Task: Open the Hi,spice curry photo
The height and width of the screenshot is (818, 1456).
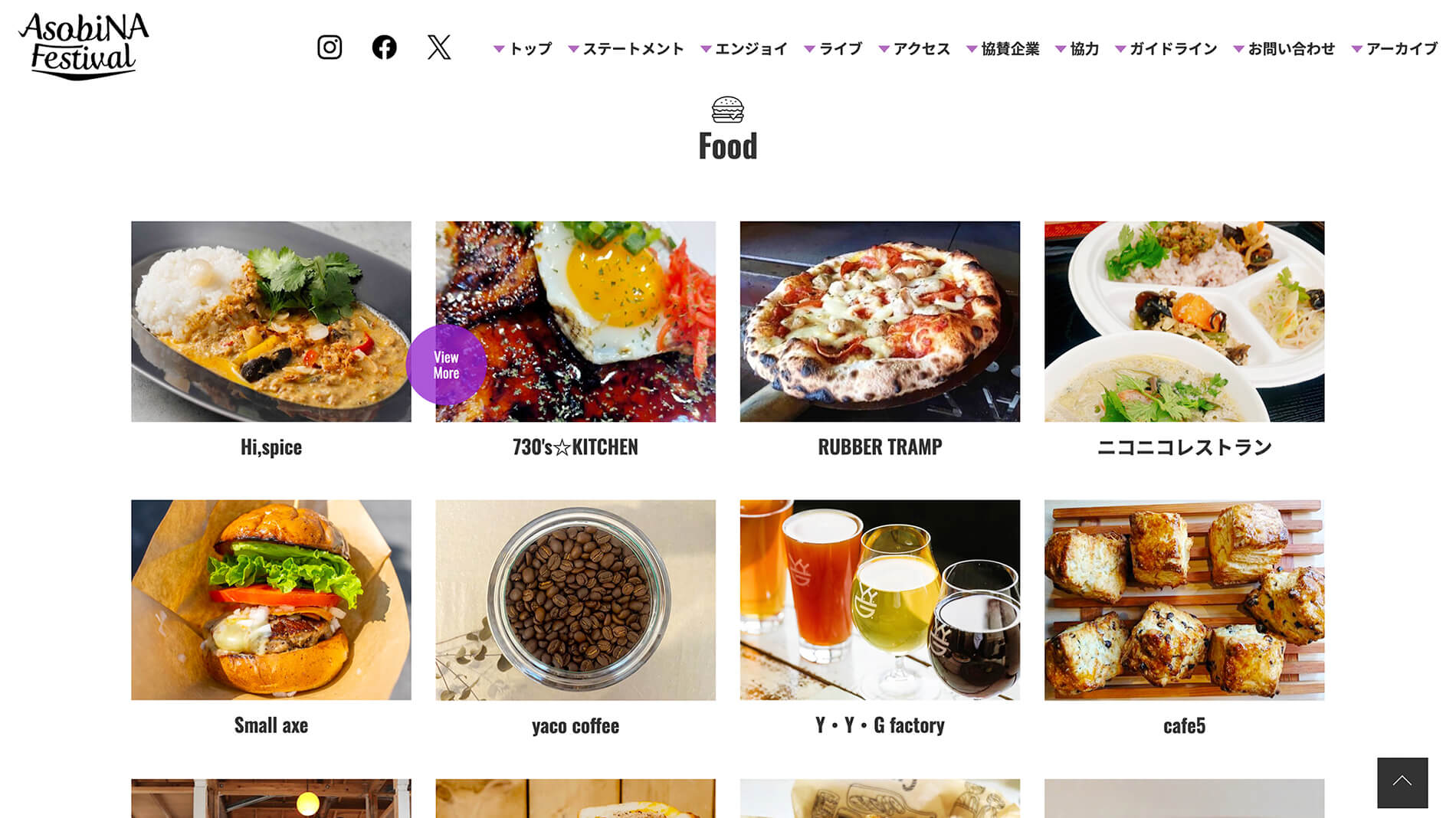Action: pos(271,322)
